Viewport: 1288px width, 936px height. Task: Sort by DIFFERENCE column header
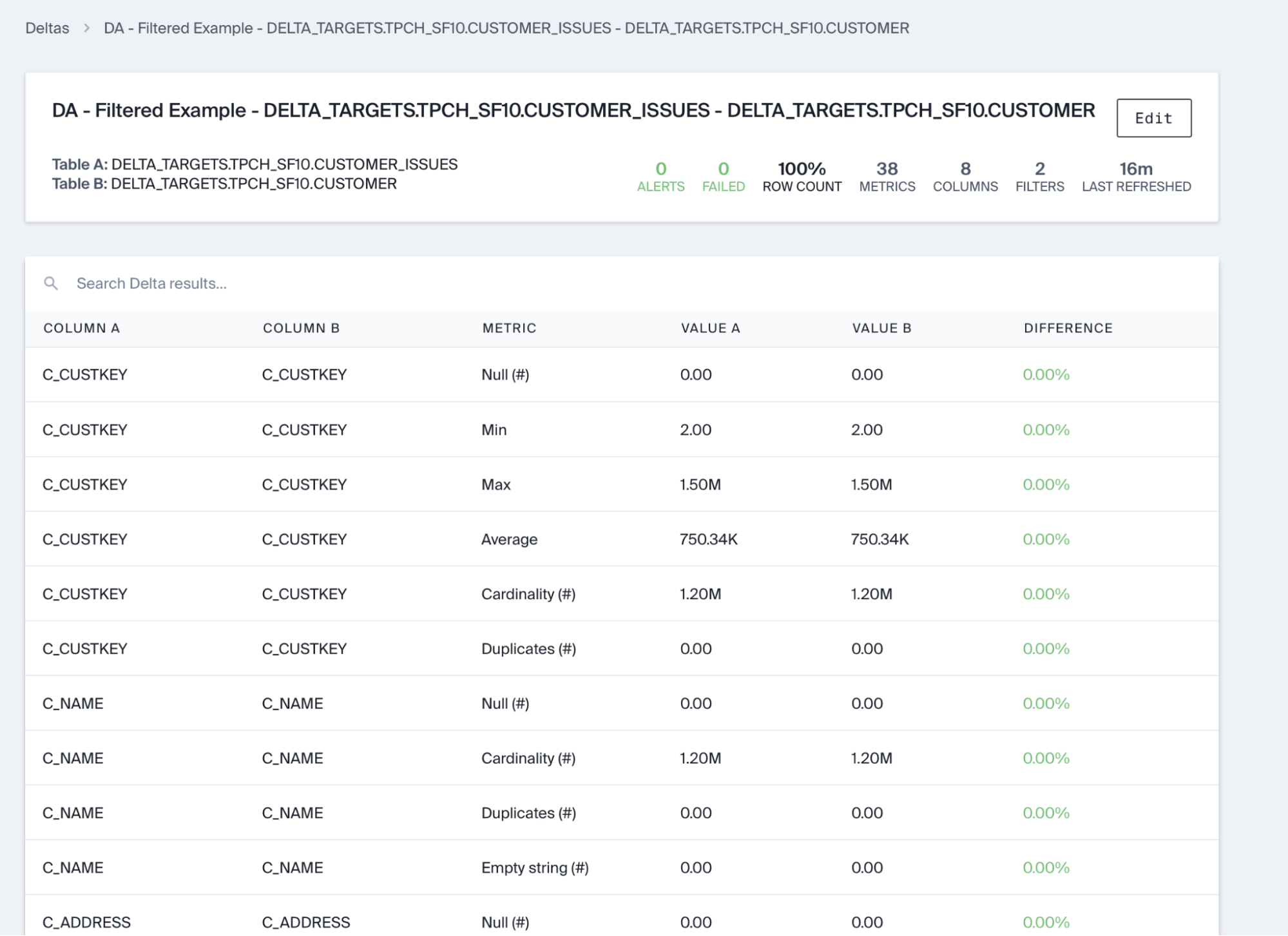1068,328
